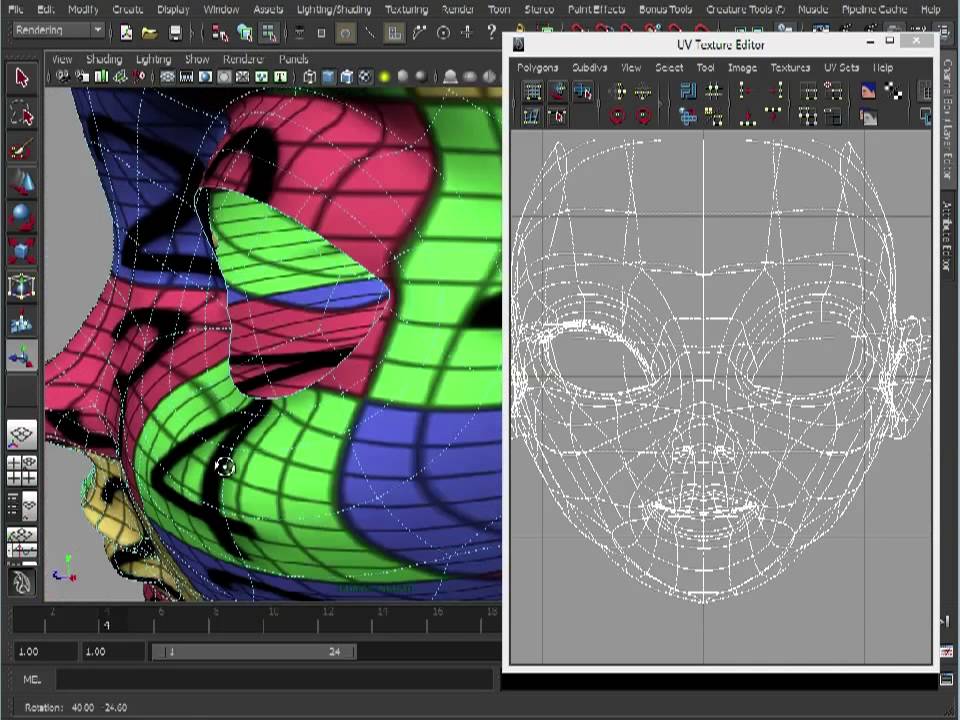Viewport: 960px width, 720px height.
Task: Click the Select by component type icon
Action: (269, 32)
